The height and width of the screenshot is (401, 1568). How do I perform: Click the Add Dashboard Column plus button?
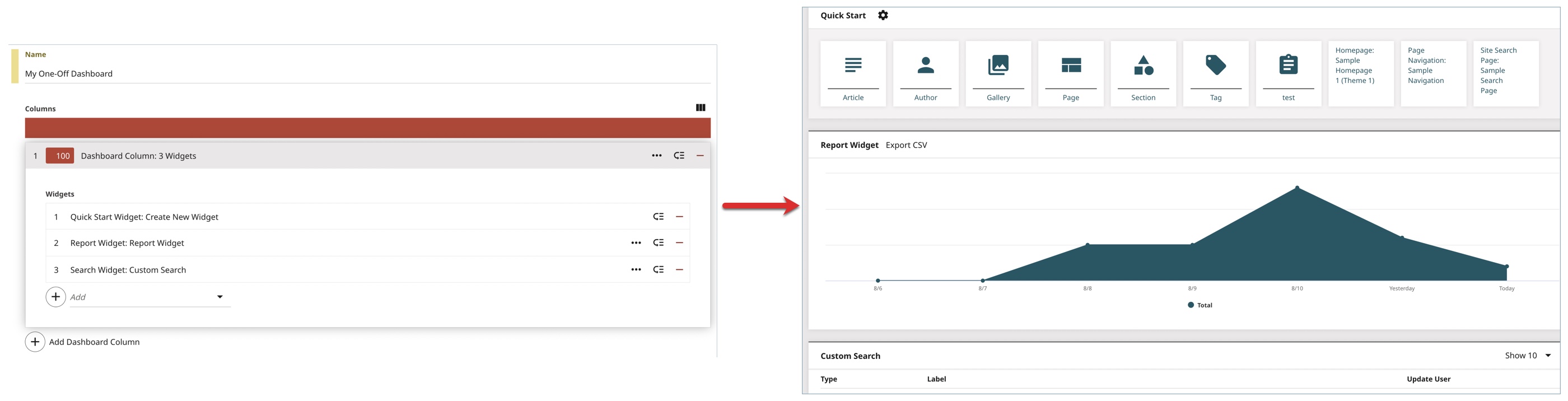(35, 342)
